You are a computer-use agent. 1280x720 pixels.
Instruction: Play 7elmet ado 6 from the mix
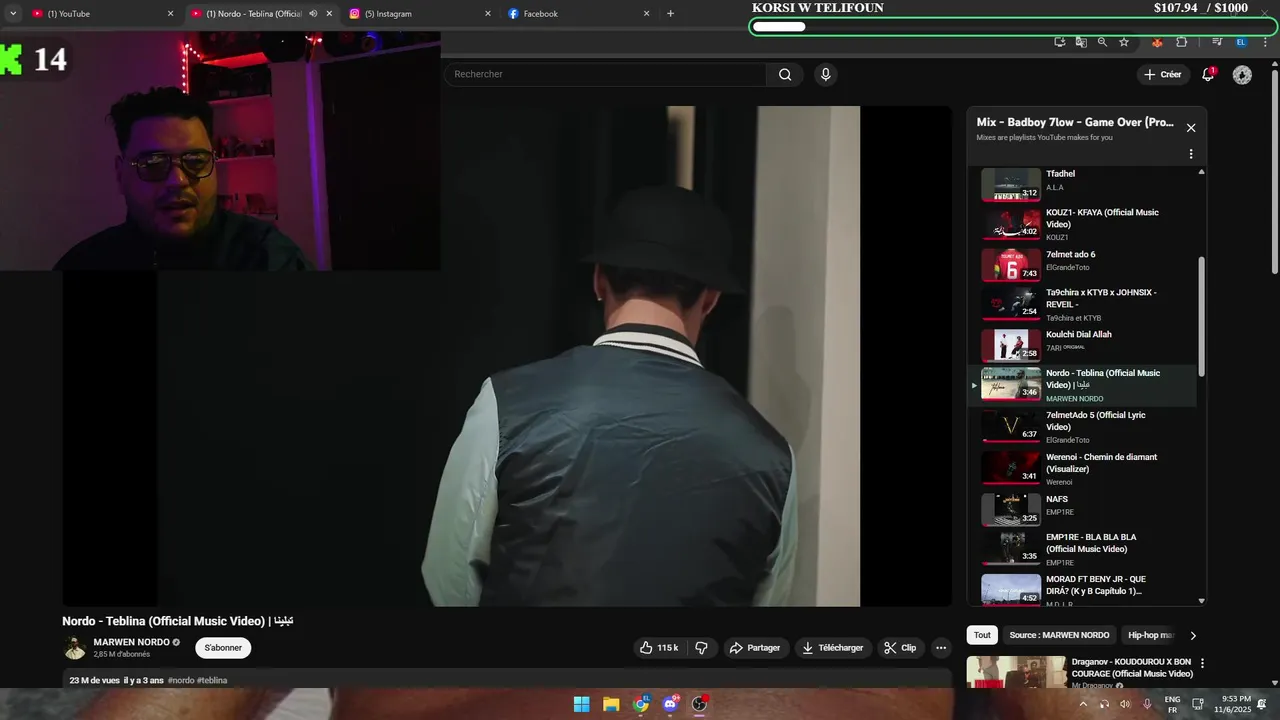click(1081, 264)
